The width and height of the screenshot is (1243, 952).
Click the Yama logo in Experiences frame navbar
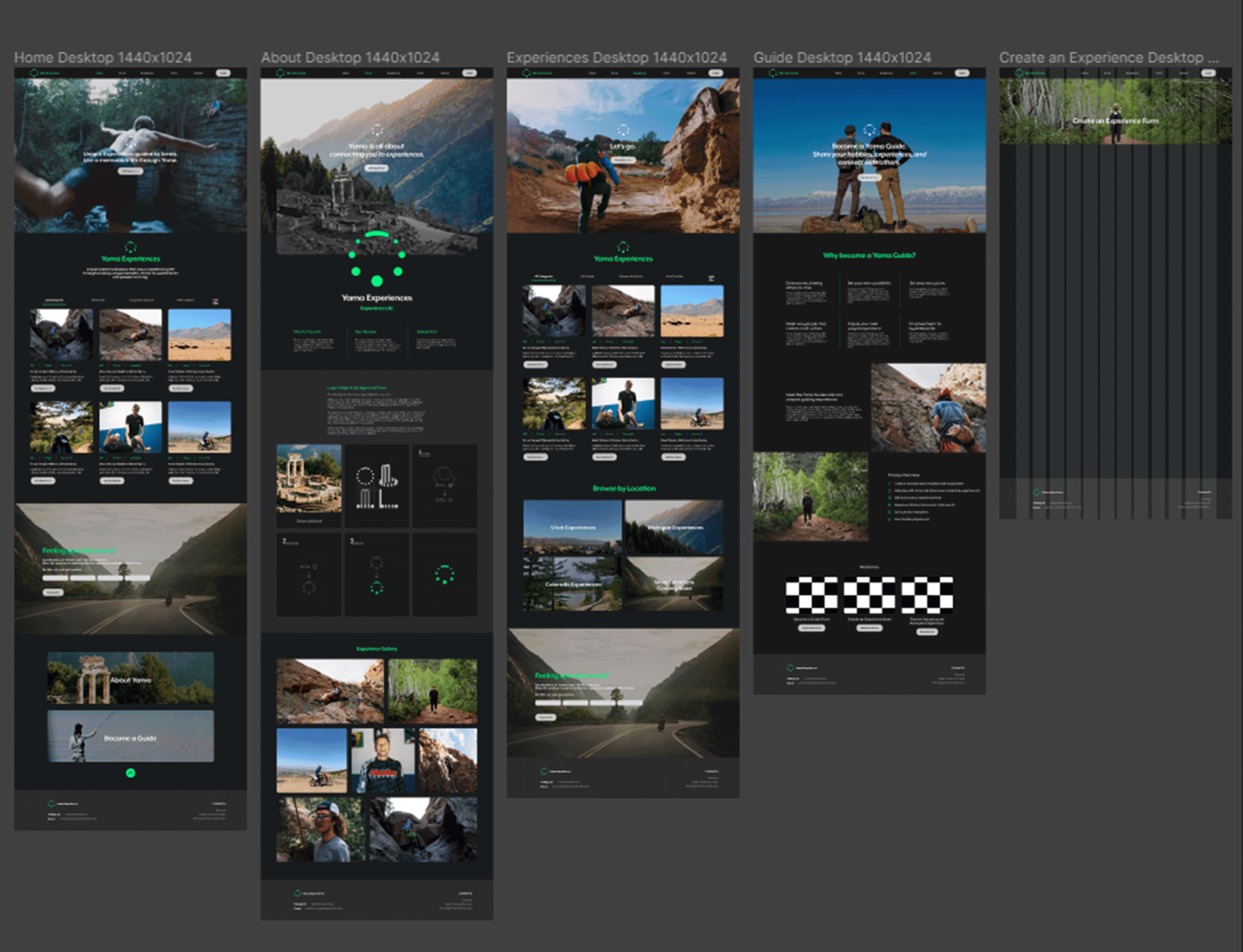click(x=527, y=73)
